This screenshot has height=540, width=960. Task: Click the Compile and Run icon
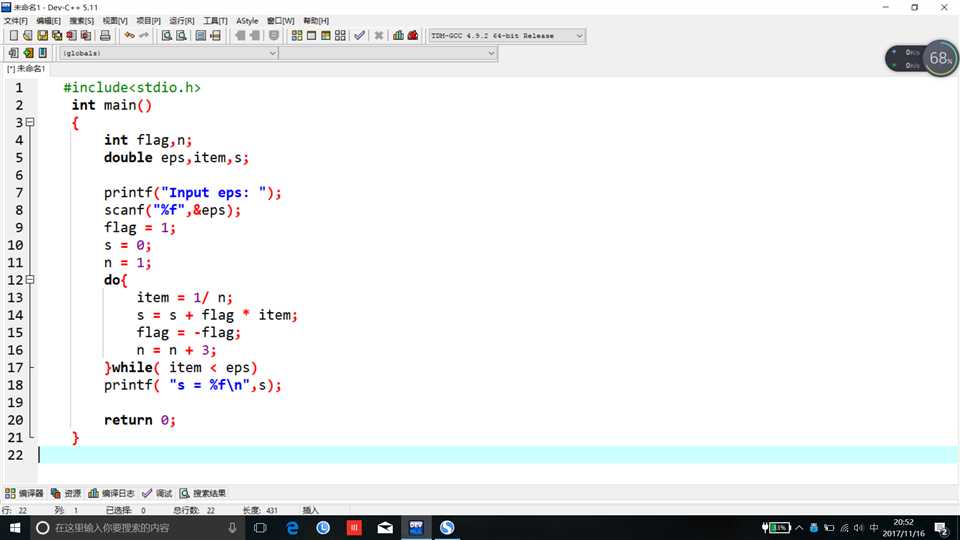point(326,36)
